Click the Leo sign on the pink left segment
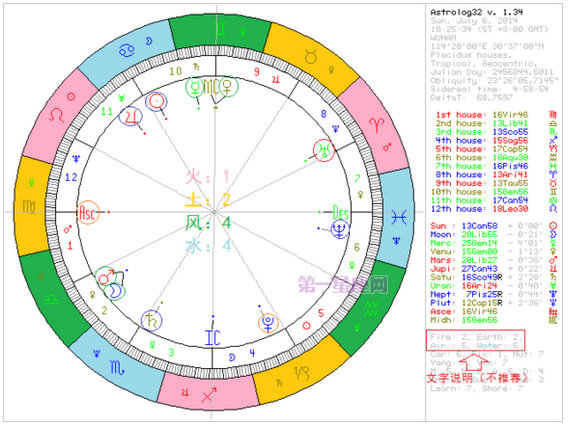This screenshot has width=568, height=425. click(x=56, y=115)
